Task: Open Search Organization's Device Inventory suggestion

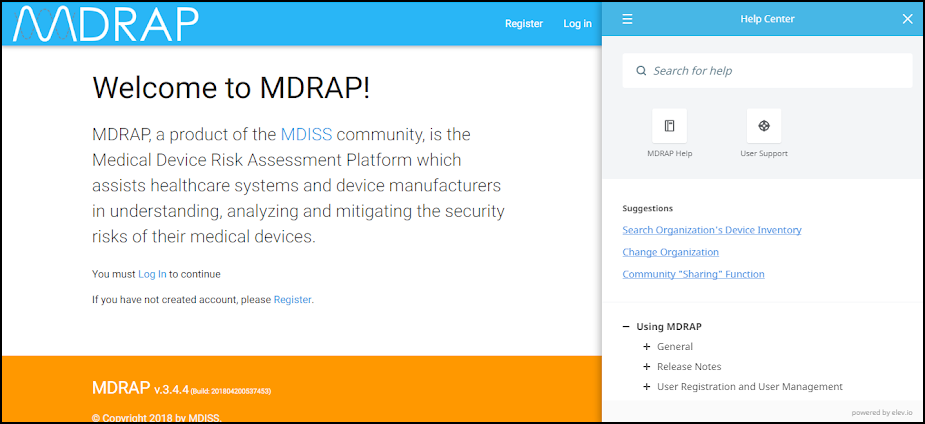Action: tap(711, 230)
